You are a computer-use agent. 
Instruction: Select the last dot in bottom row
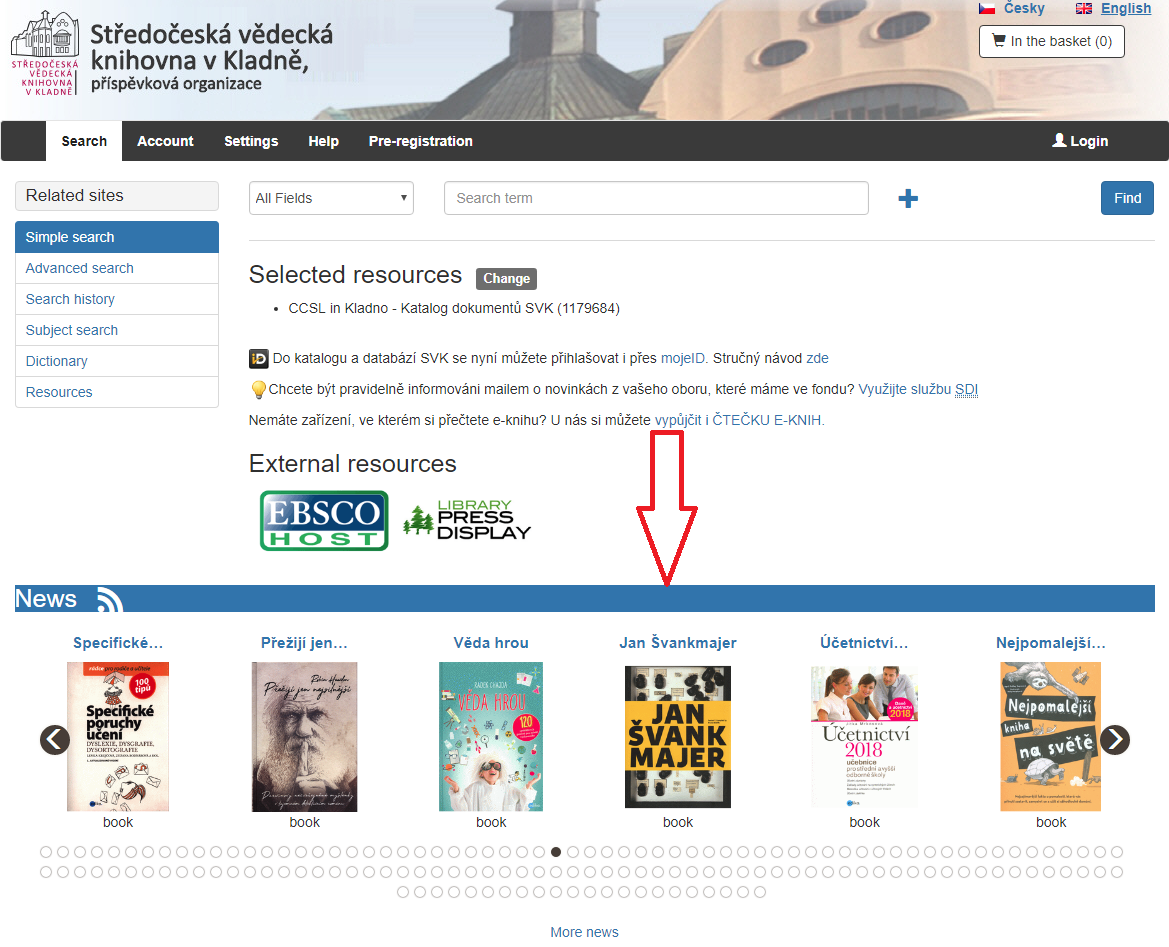760,892
